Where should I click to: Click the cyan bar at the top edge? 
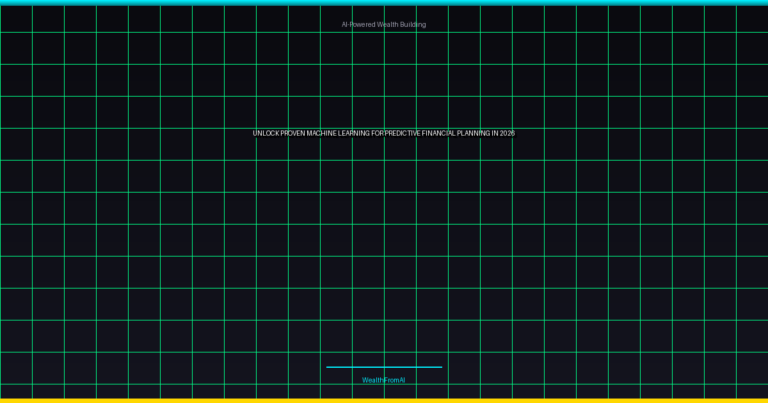coord(383,2)
